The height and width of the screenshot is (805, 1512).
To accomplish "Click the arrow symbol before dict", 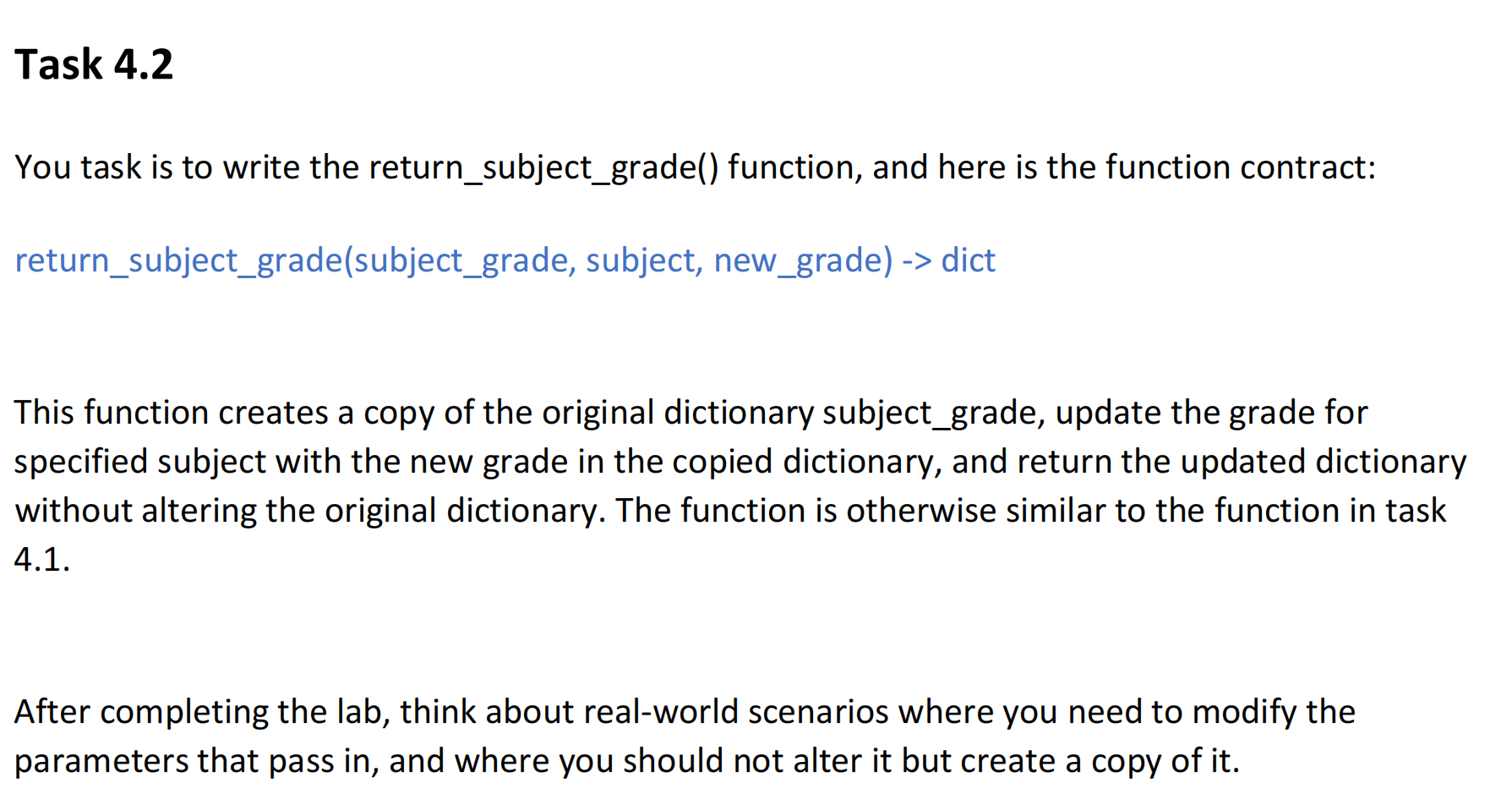I will pos(916,261).
